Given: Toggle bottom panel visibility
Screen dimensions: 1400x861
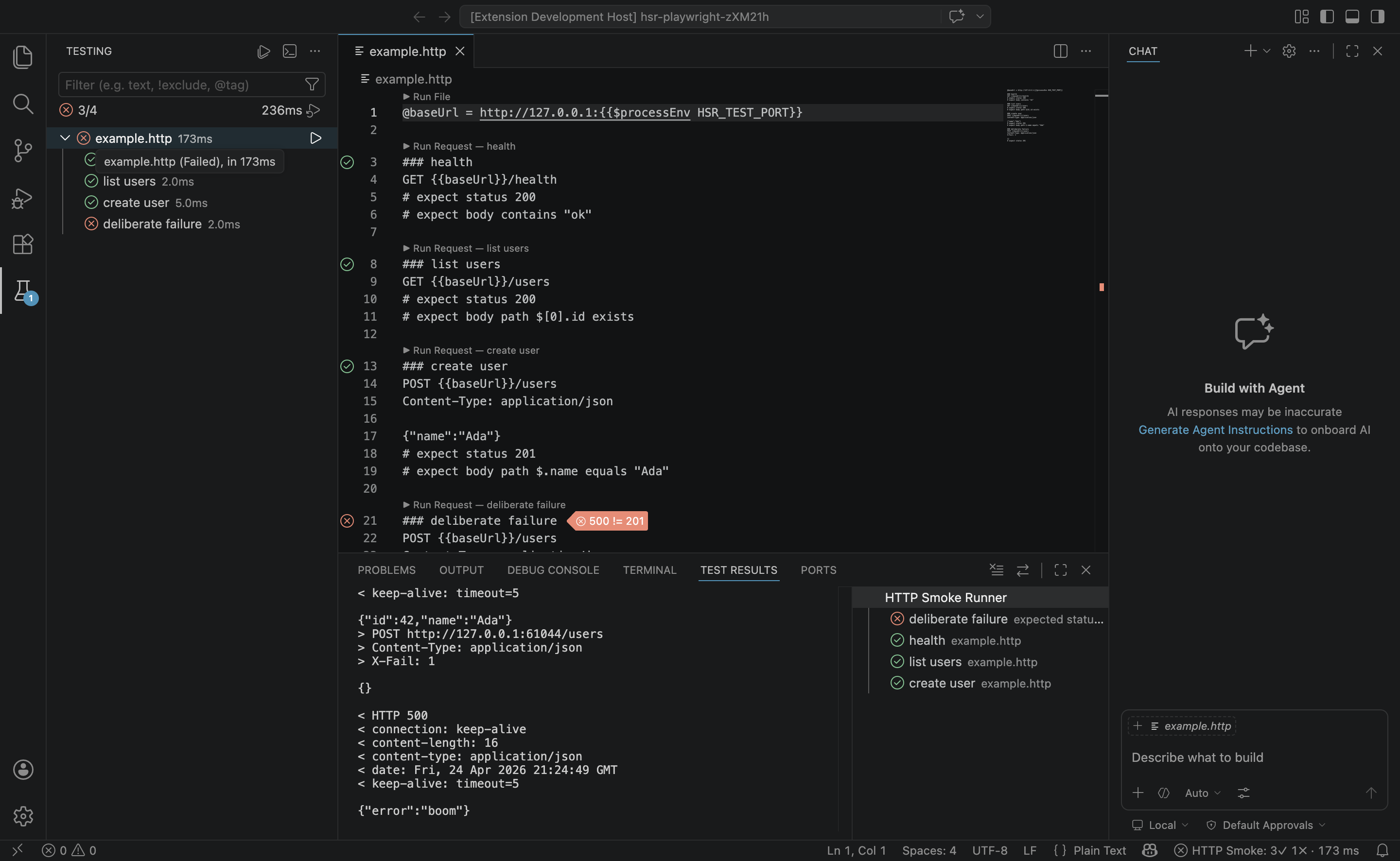Looking at the screenshot, I should [1352, 17].
